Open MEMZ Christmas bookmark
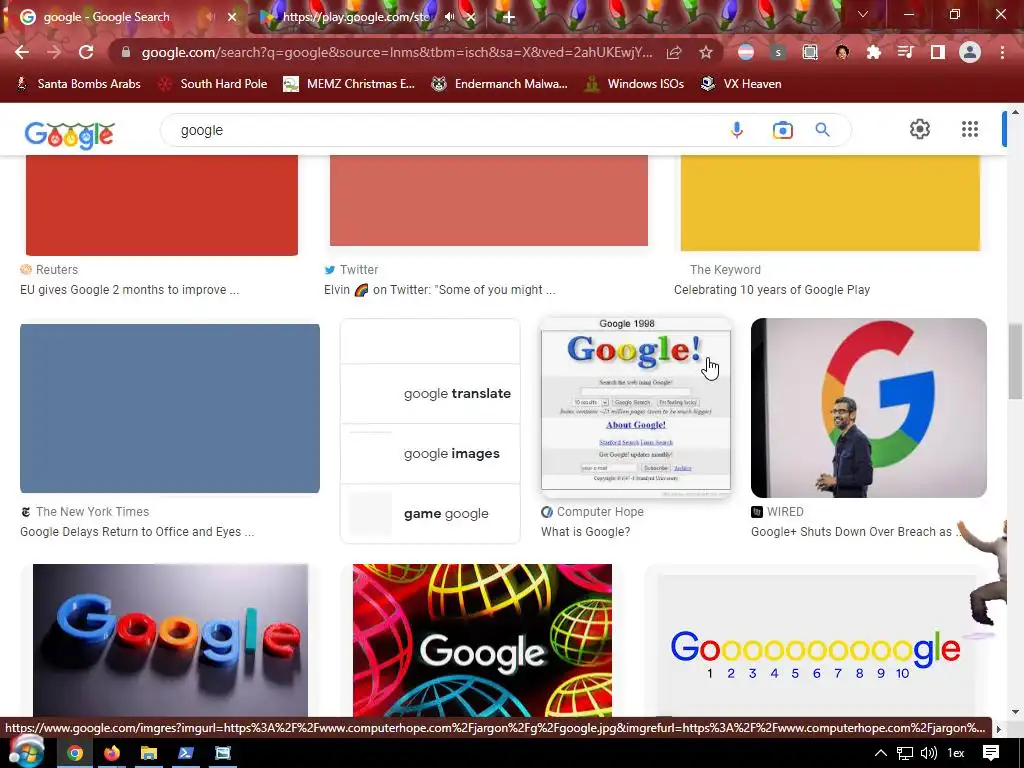Image resolution: width=1024 pixels, height=768 pixels. [349, 84]
